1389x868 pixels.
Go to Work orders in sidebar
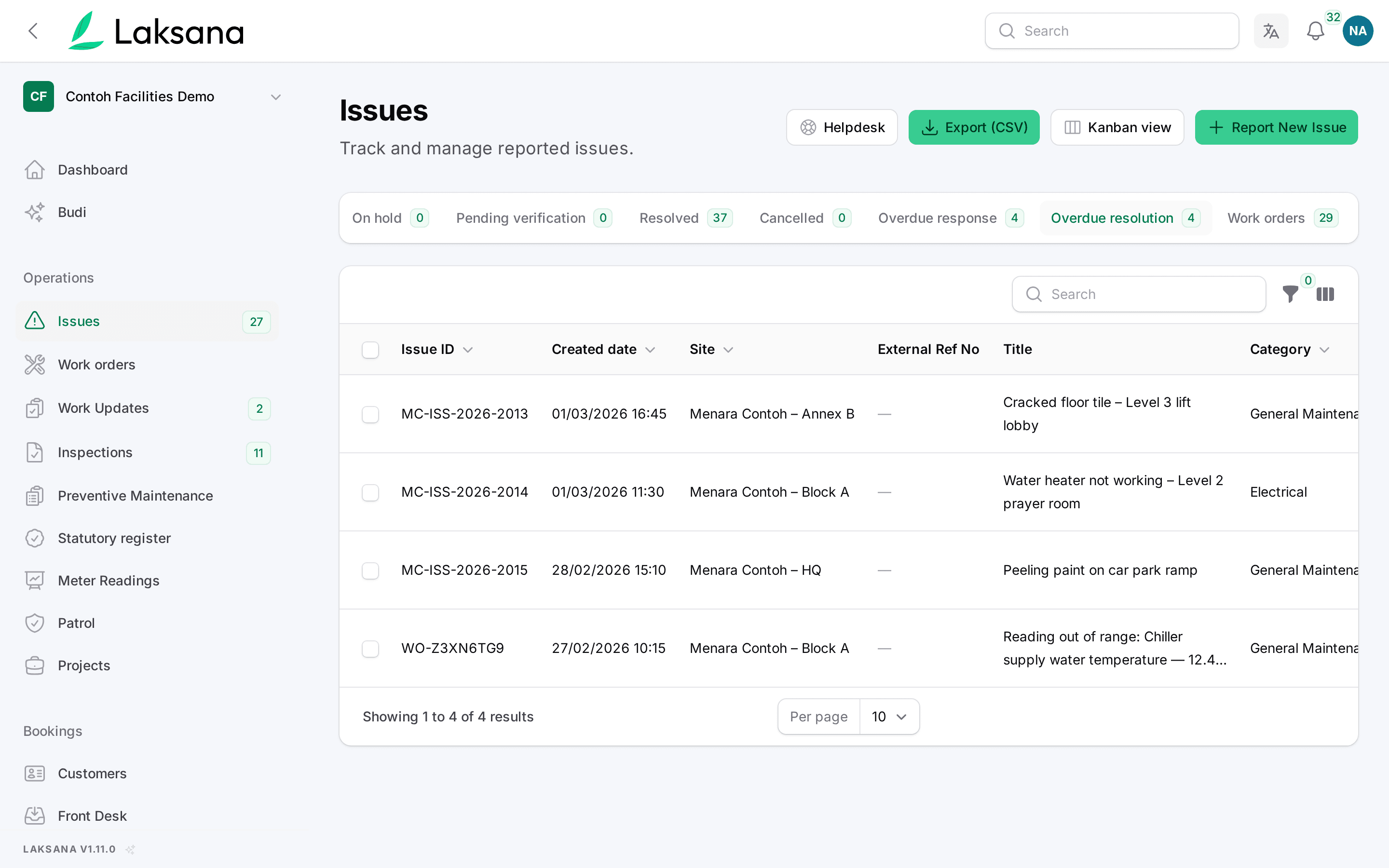pos(147,365)
